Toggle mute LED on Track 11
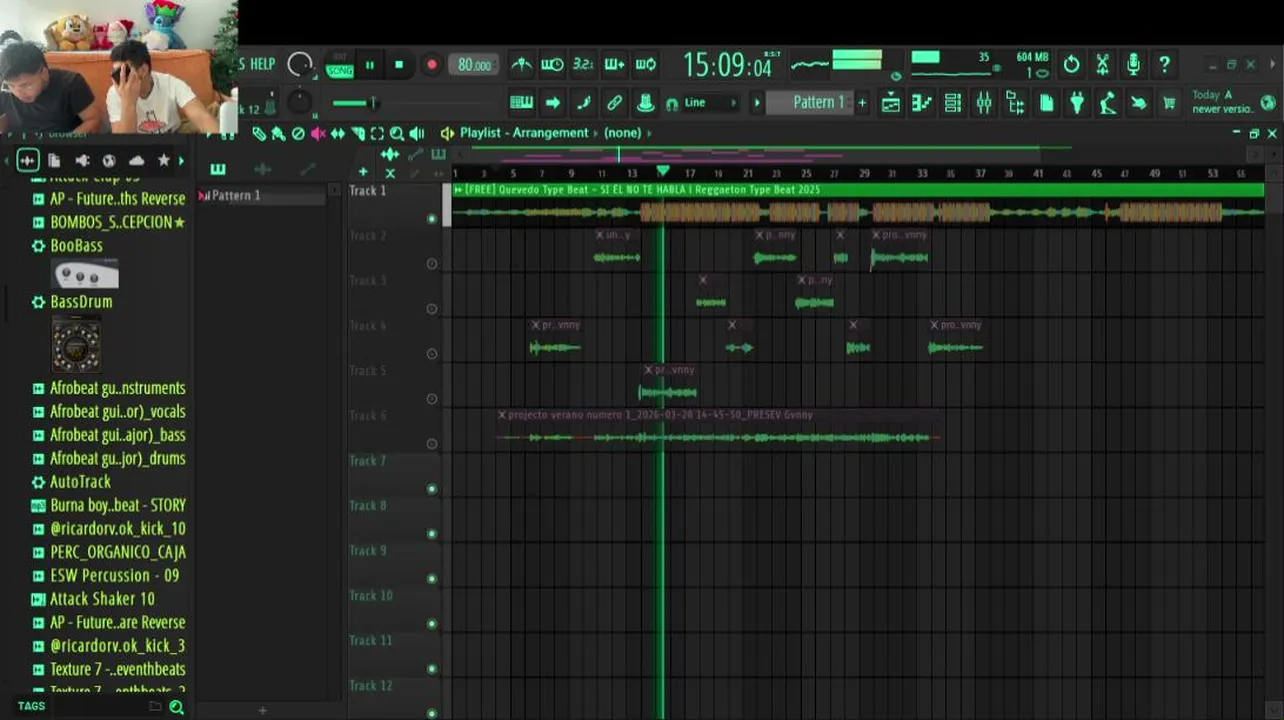Screen dimensions: 1284x720 click(x=432, y=669)
